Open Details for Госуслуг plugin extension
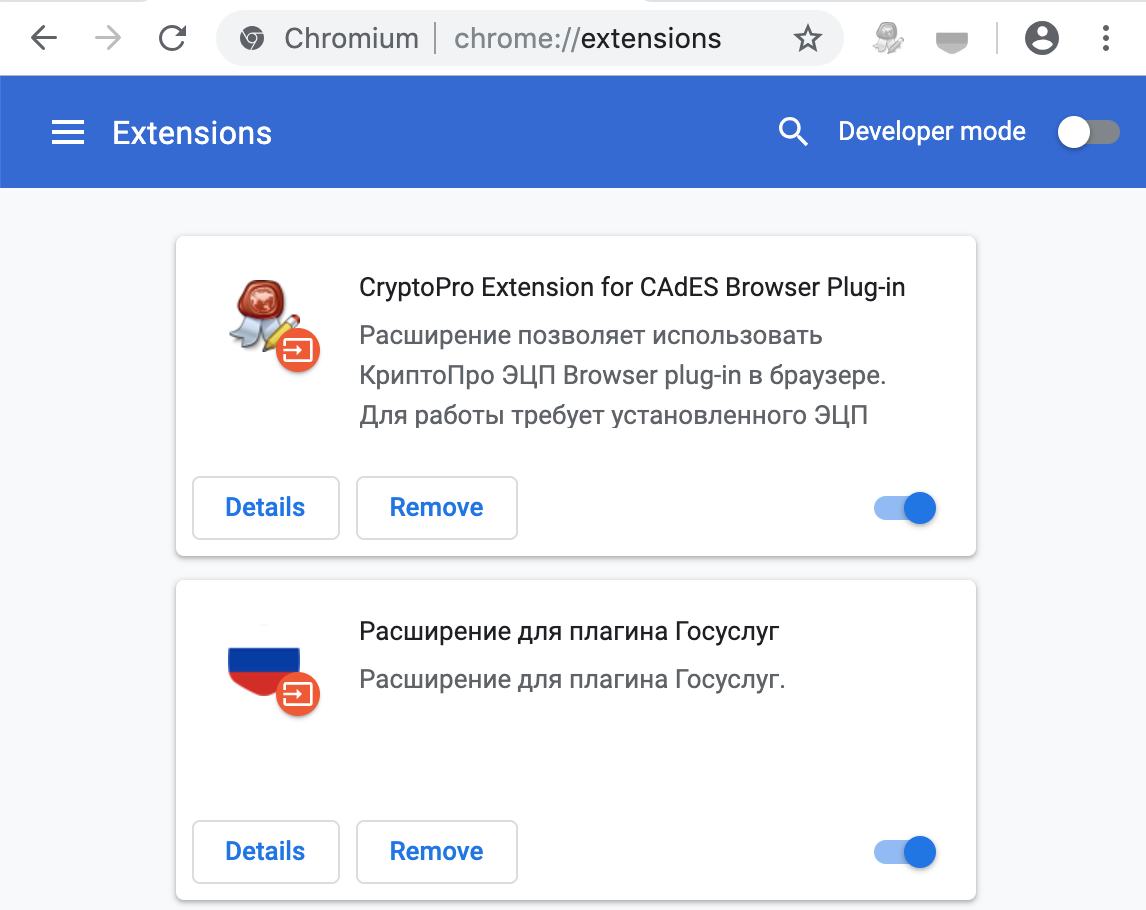Screen dimensions: 1146x910 pyautogui.click(x=265, y=852)
